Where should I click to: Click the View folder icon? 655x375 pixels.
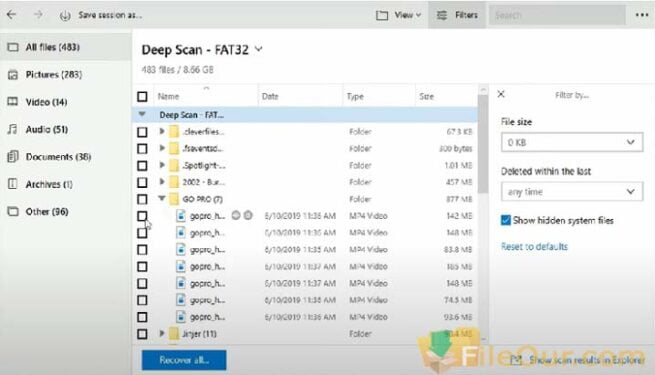point(382,15)
